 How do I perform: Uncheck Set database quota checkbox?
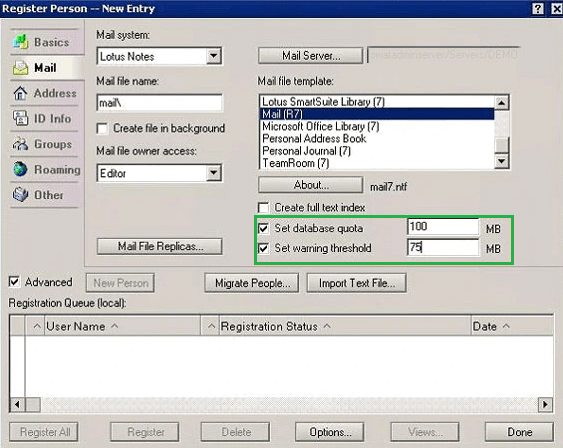pos(264,228)
